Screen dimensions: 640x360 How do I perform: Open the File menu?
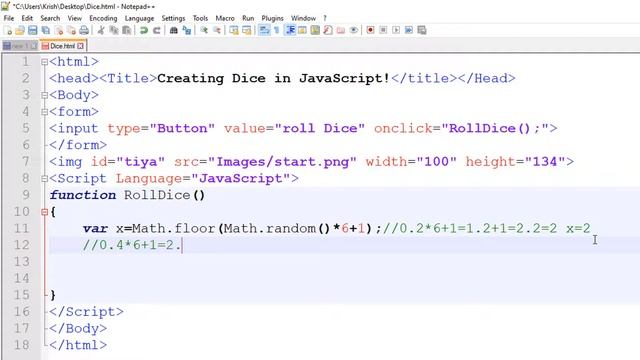(x=9, y=18)
